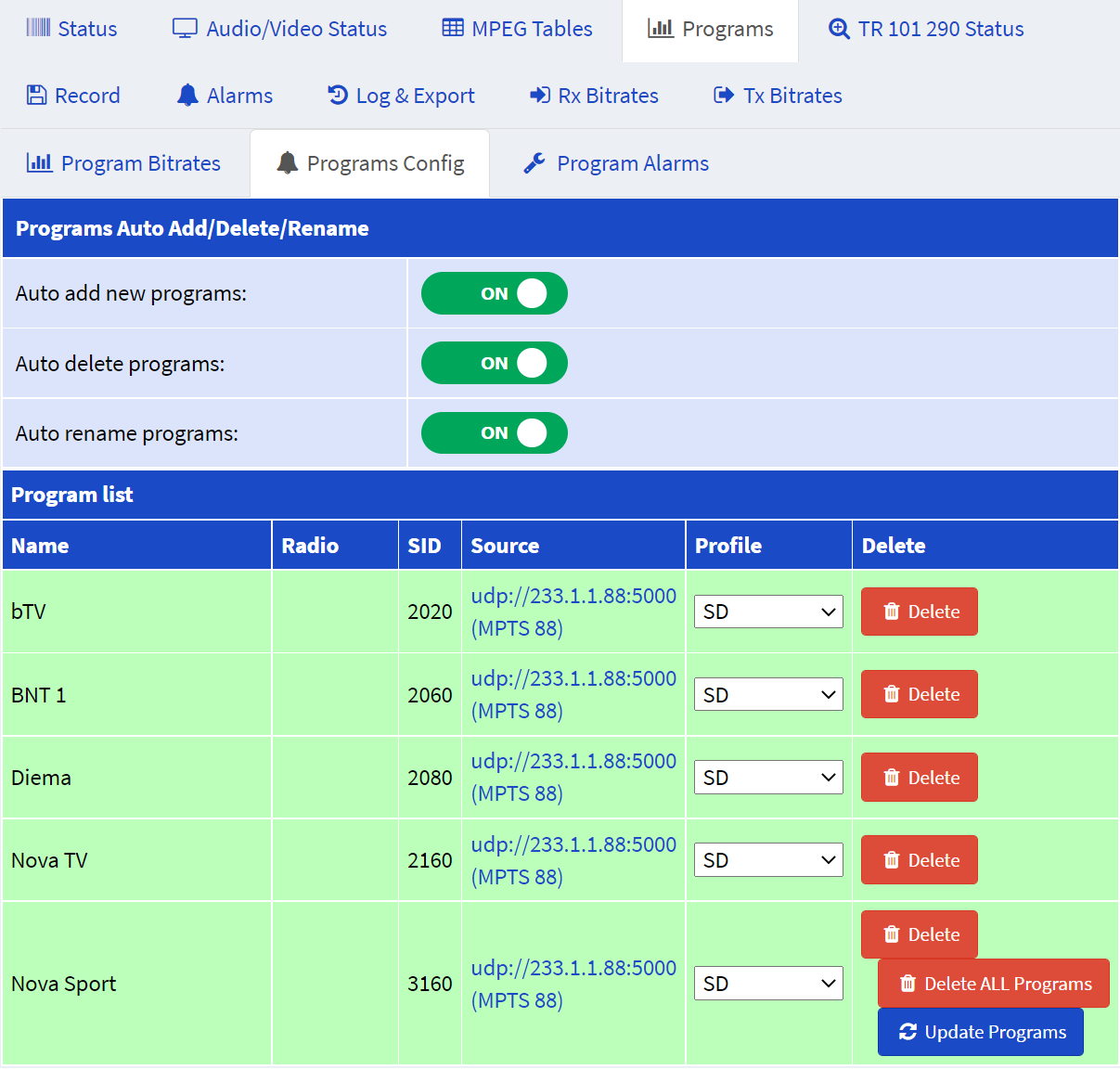
Task: Disable the Auto rename programs toggle
Action: [x=495, y=432]
